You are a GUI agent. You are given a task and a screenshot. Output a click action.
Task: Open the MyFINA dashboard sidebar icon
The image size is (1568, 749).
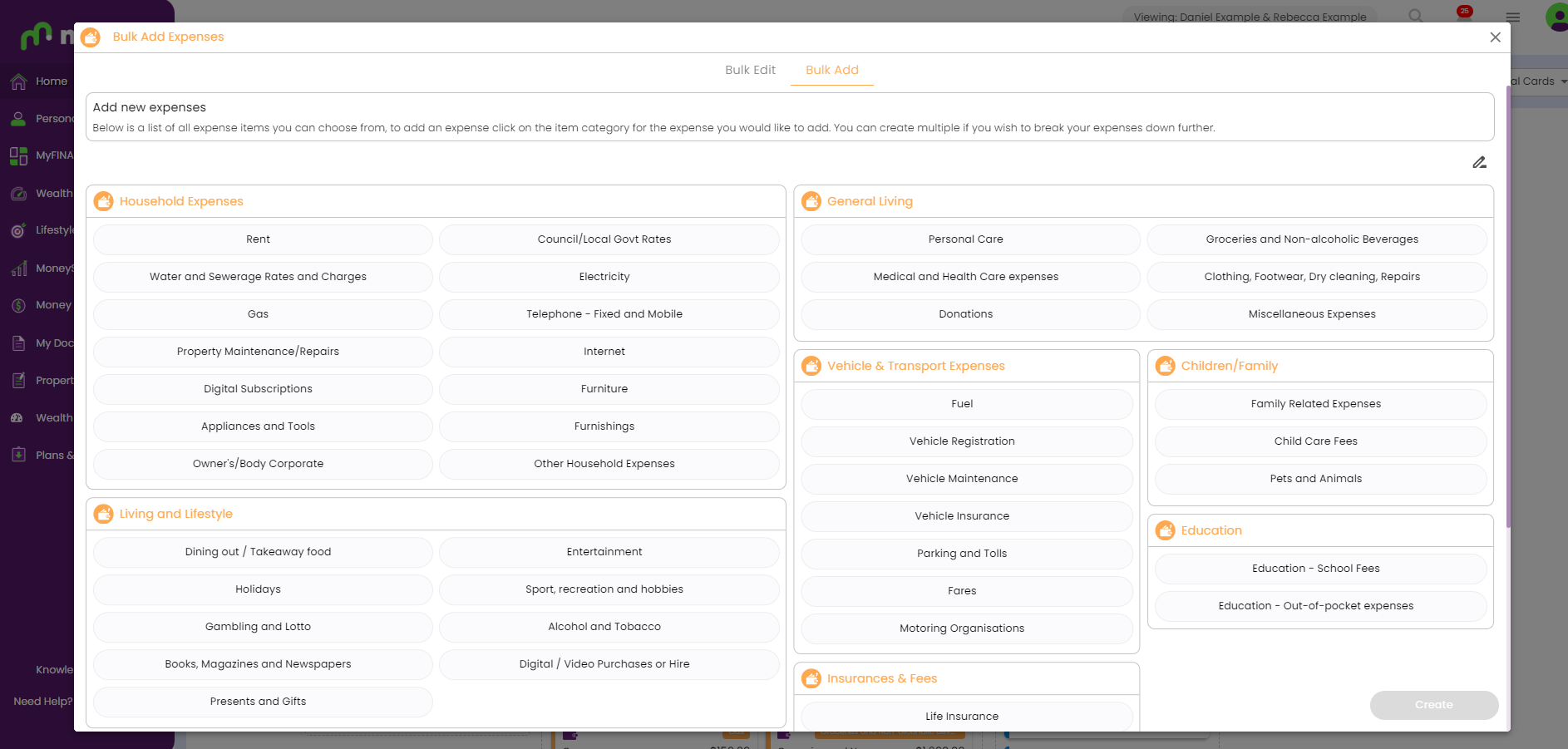click(x=18, y=155)
